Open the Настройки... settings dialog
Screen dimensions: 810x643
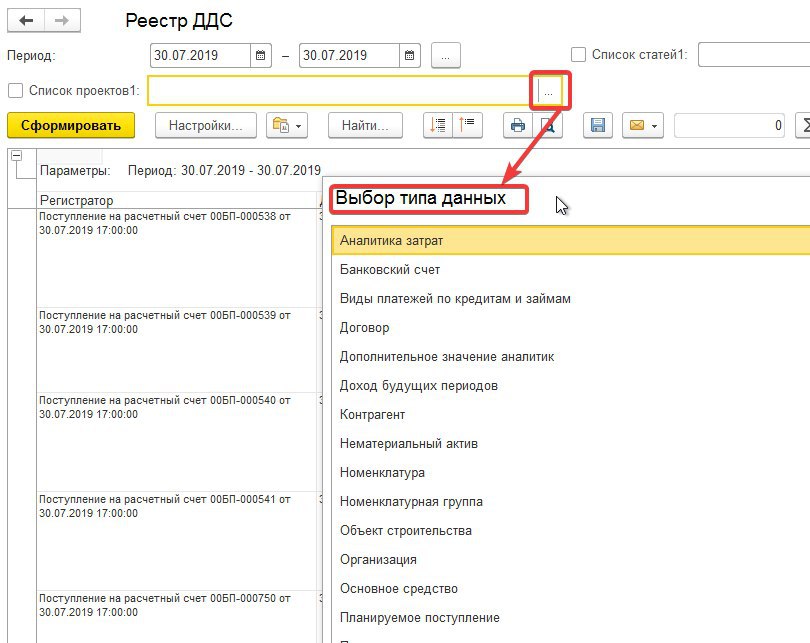tap(206, 126)
